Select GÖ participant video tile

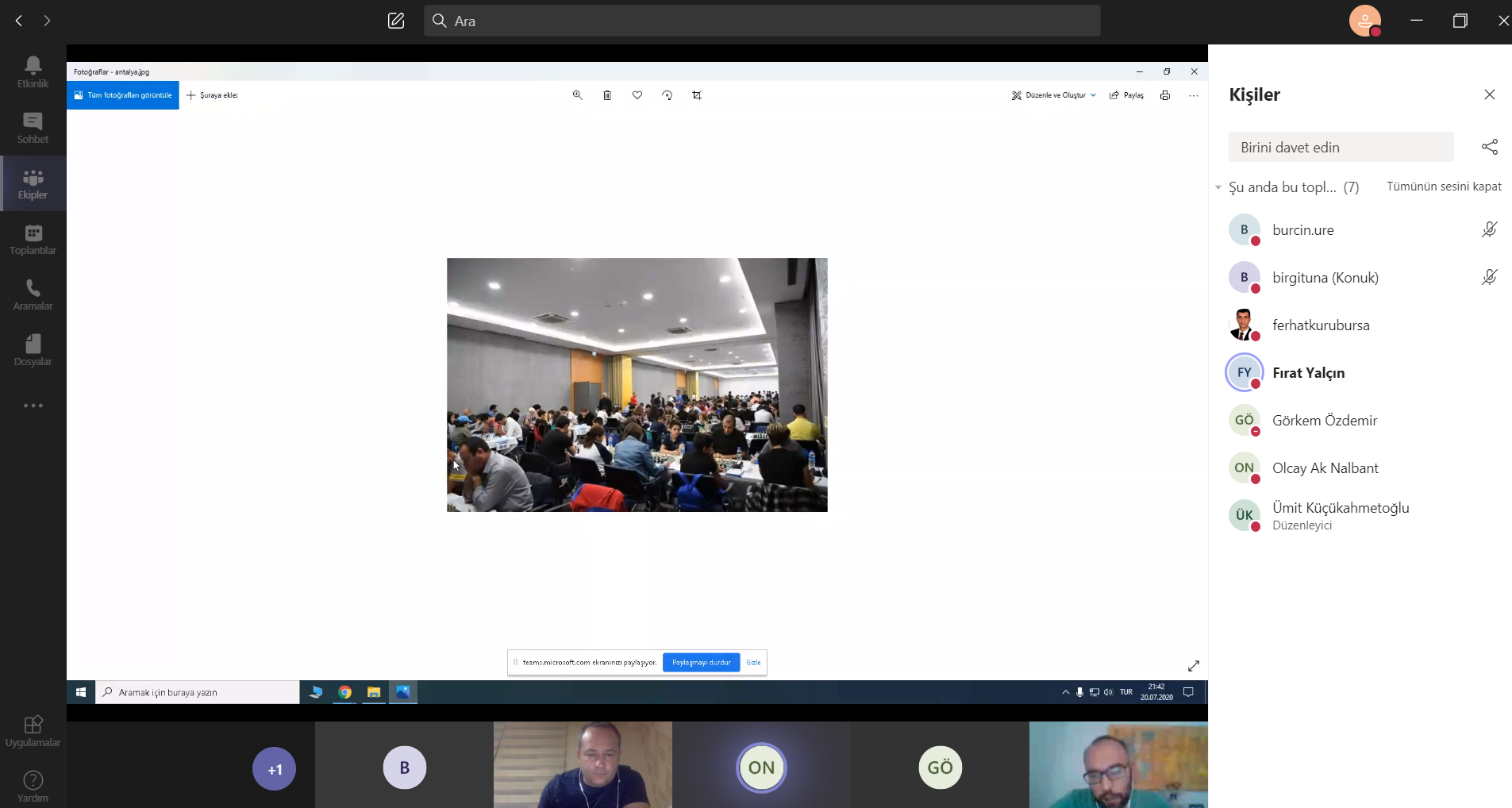pyautogui.click(x=940, y=765)
